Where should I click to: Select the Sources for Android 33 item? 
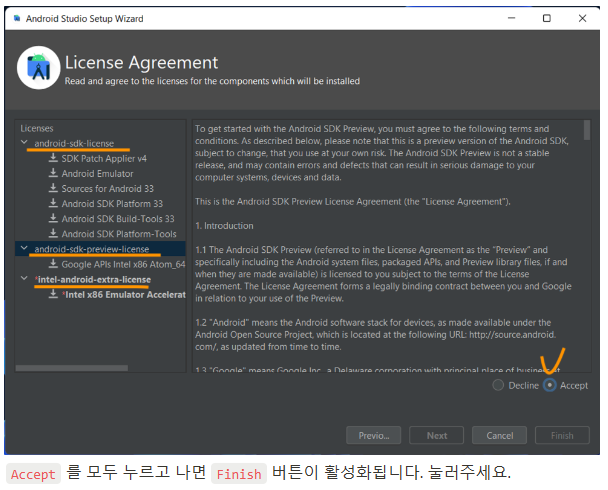pos(107,189)
